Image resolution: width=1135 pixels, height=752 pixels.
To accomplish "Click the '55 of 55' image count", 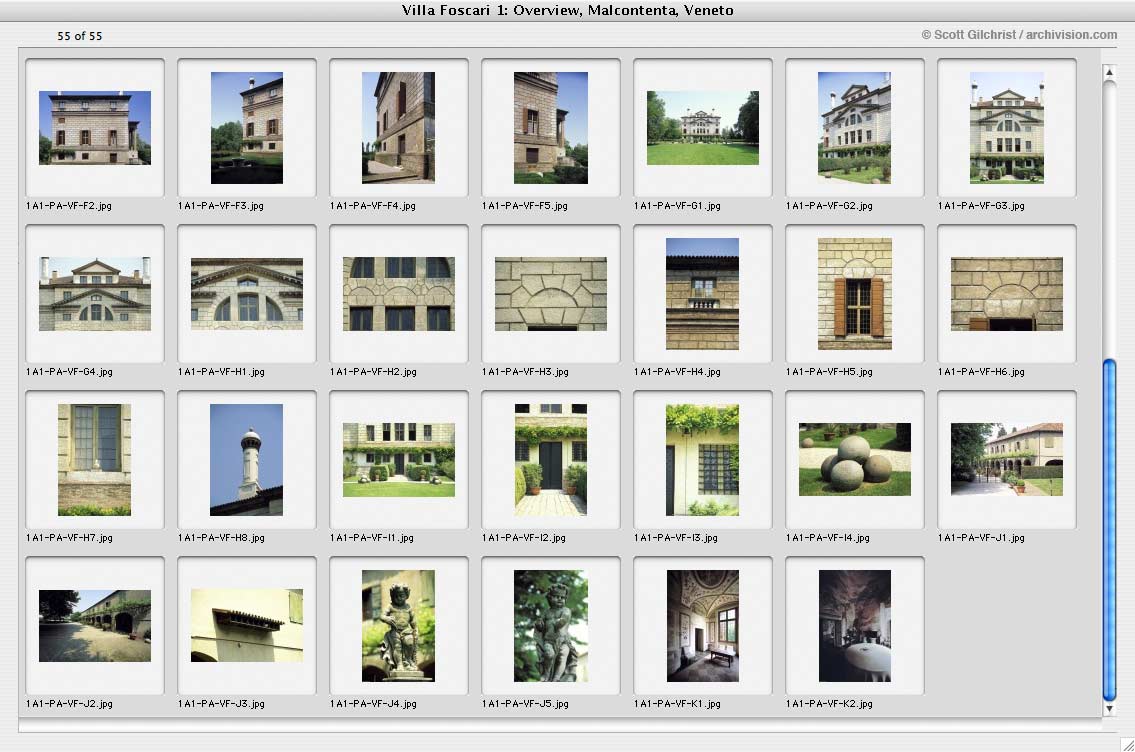I will click(80, 35).
